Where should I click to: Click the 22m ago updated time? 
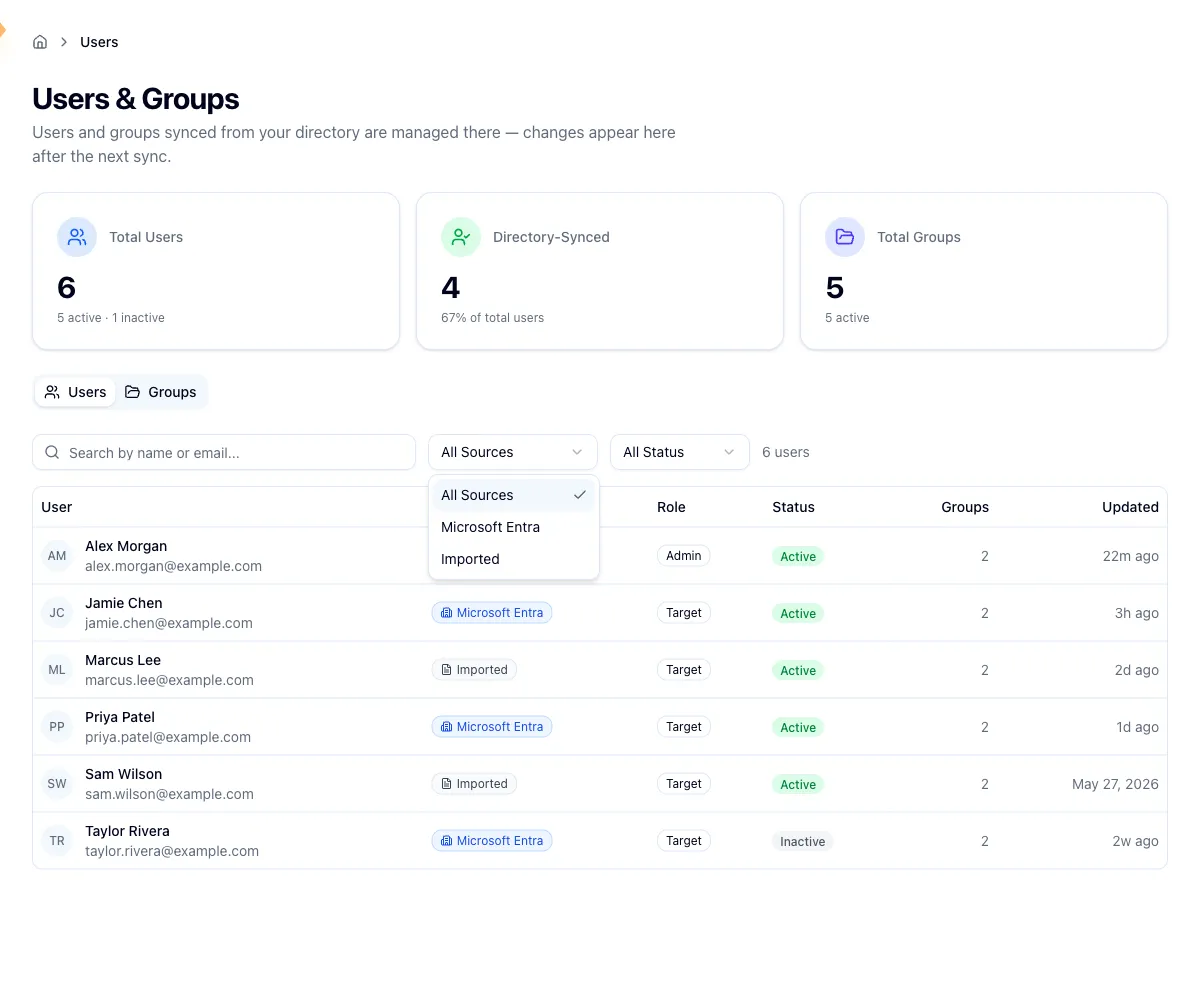pos(1131,556)
